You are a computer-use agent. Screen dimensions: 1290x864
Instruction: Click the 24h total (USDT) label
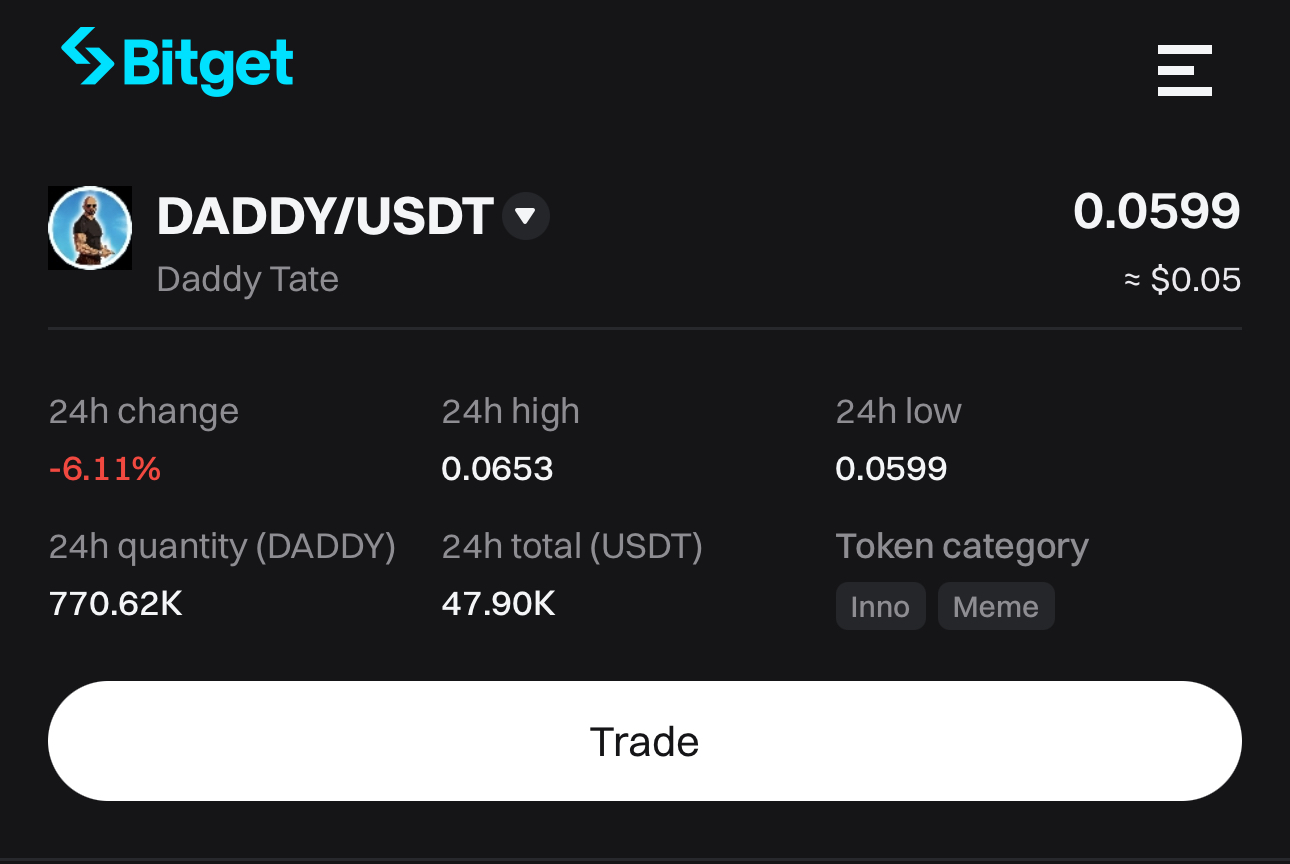[572, 547]
